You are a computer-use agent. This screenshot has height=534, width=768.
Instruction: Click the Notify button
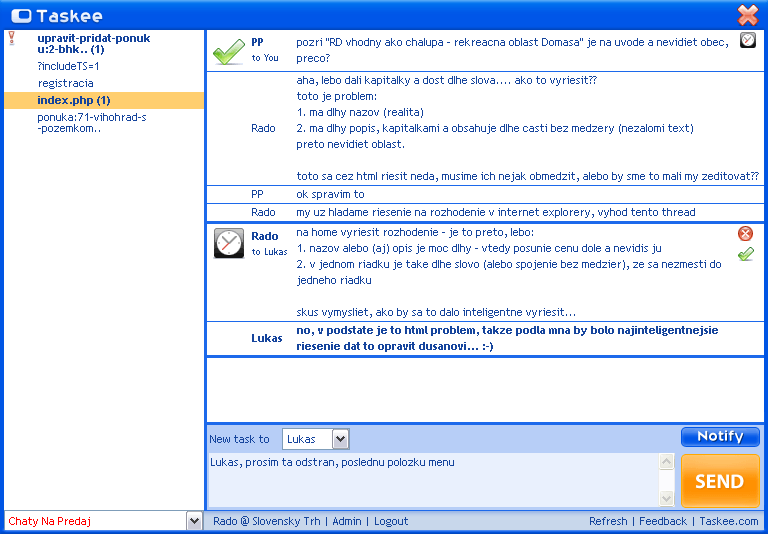[720, 437]
